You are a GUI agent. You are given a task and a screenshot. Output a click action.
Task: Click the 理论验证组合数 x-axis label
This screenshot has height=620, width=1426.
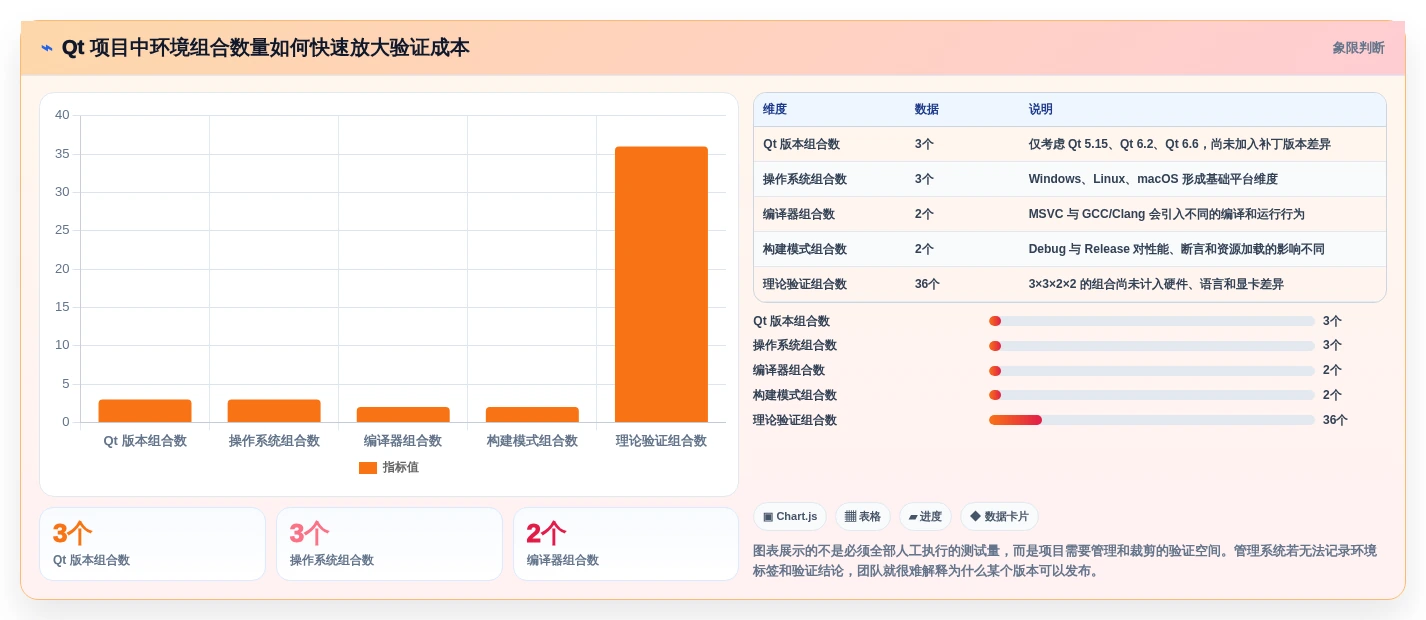pyautogui.click(x=661, y=441)
